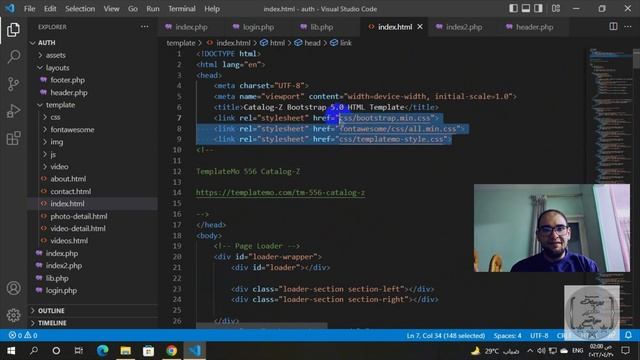Open the Terminal menu
The image size is (640, 360).
coord(182,9)
